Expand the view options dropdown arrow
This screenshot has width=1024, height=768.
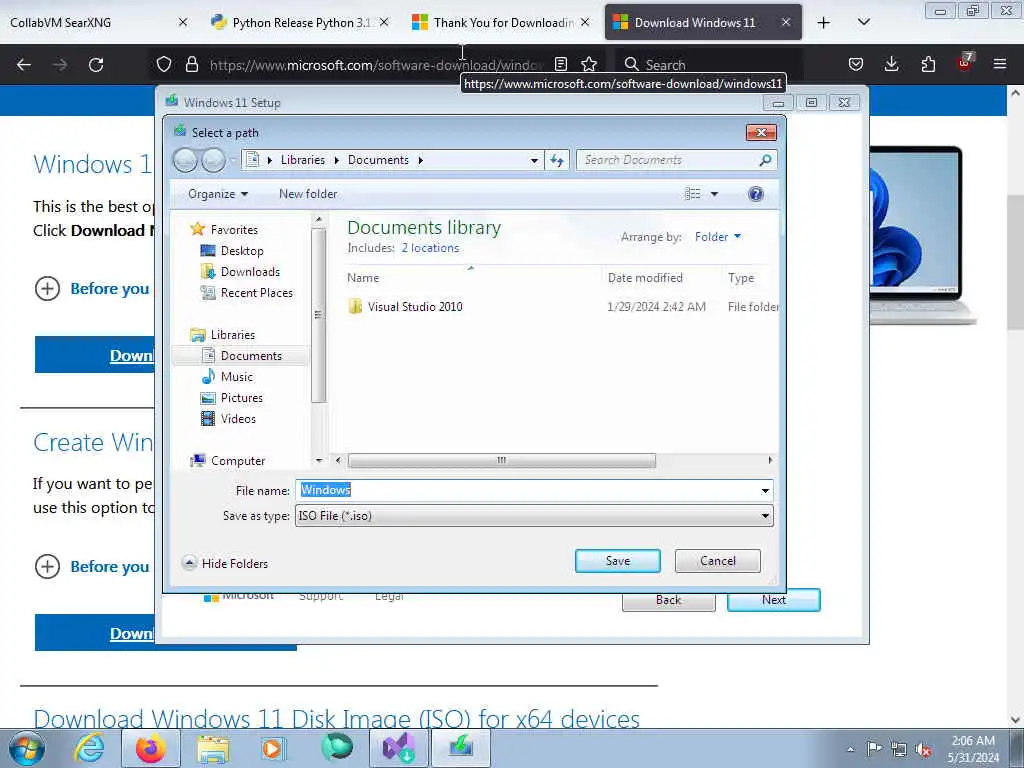pyautogui.click(x=714, y=194)
